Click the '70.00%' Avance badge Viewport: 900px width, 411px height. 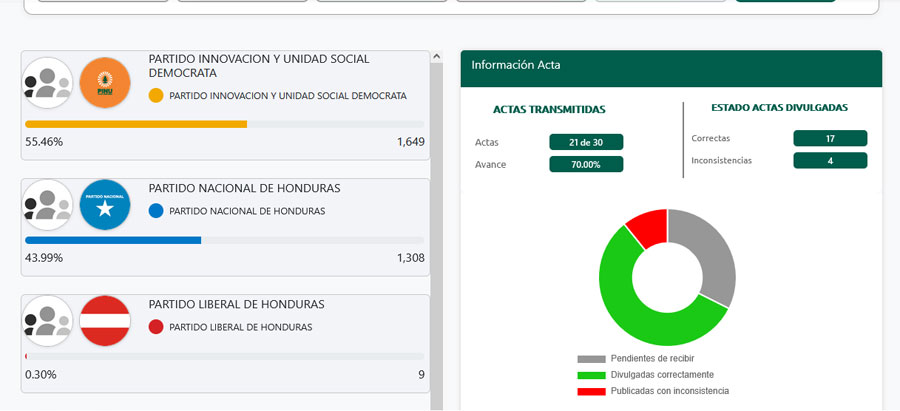[586, 164]
